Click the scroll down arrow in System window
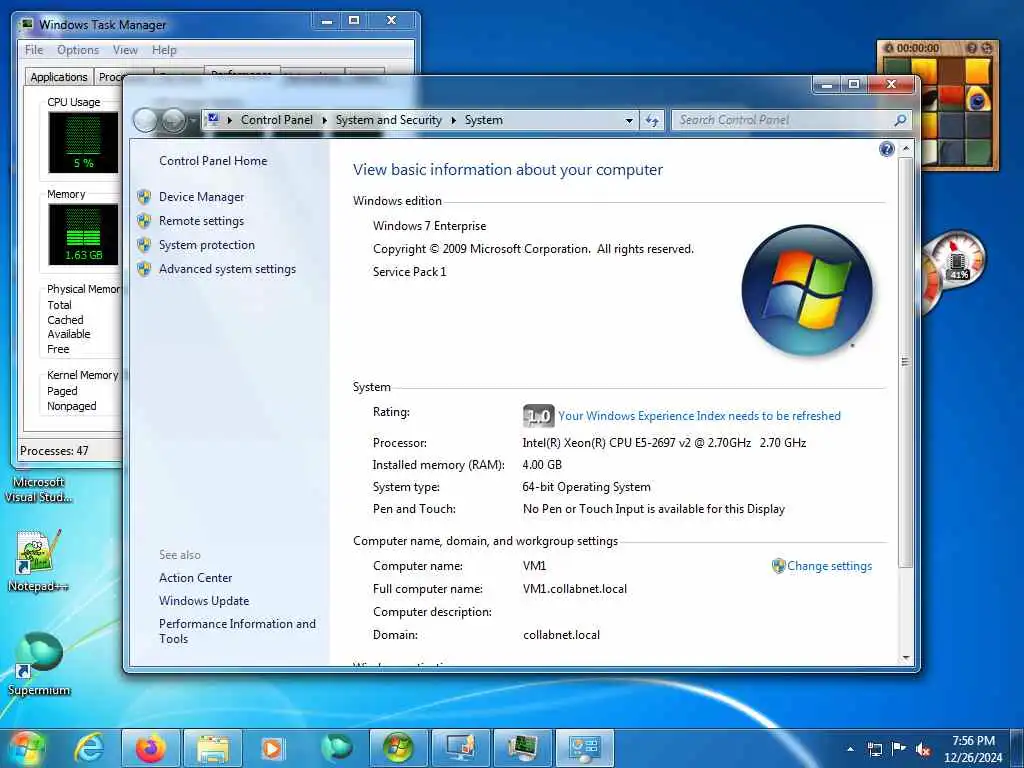Viewport: 1024px width, 768px height. (905, 658)
